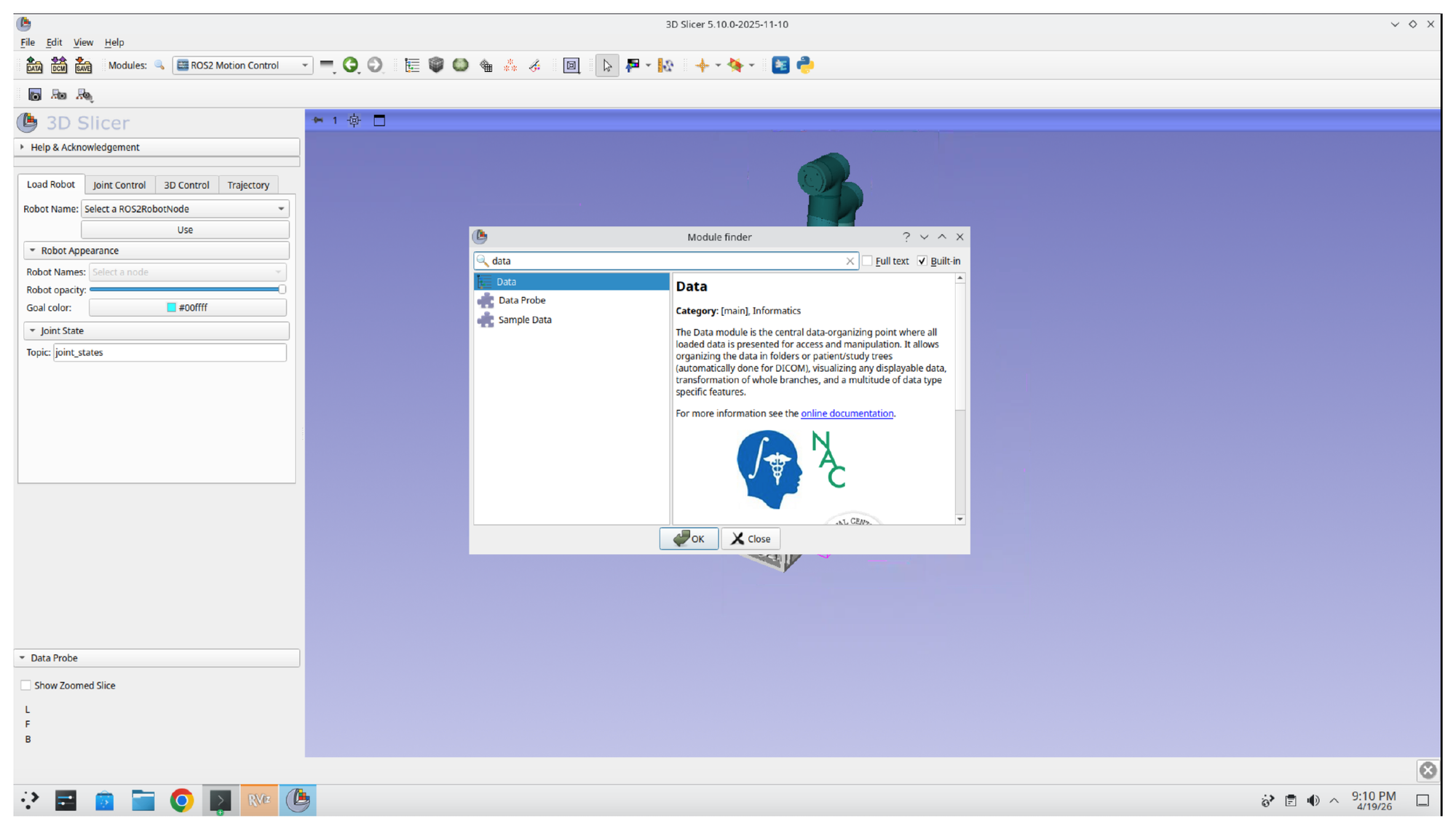Click the screenshot capture icon
1456x829 pixels.
coord(34,95)
